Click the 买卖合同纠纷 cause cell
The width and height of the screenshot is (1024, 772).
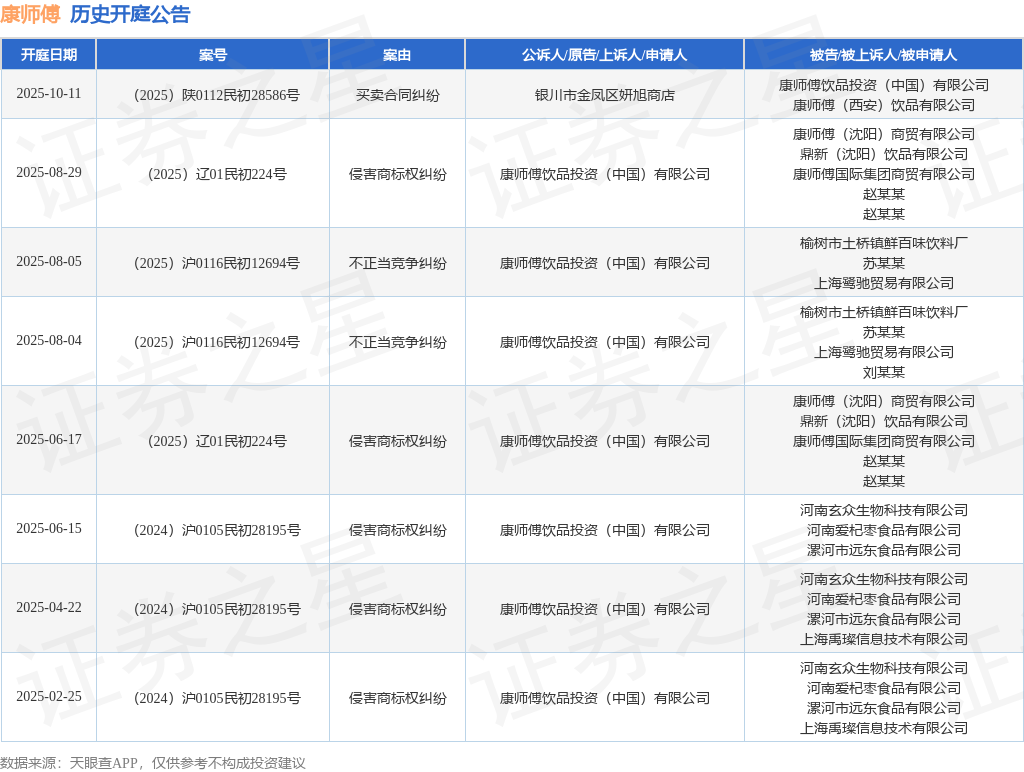coord(397,95)
